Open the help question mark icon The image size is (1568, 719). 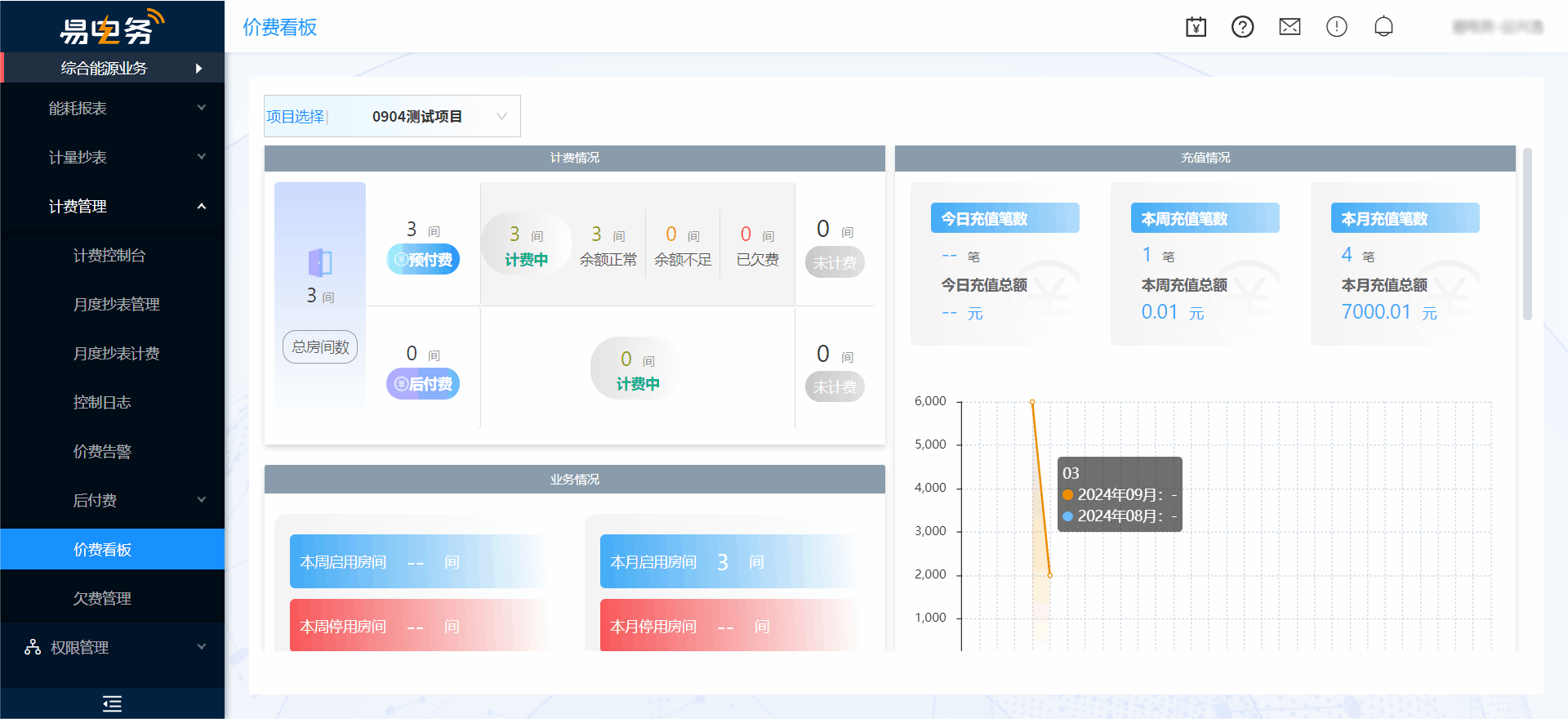[1242, 27]
